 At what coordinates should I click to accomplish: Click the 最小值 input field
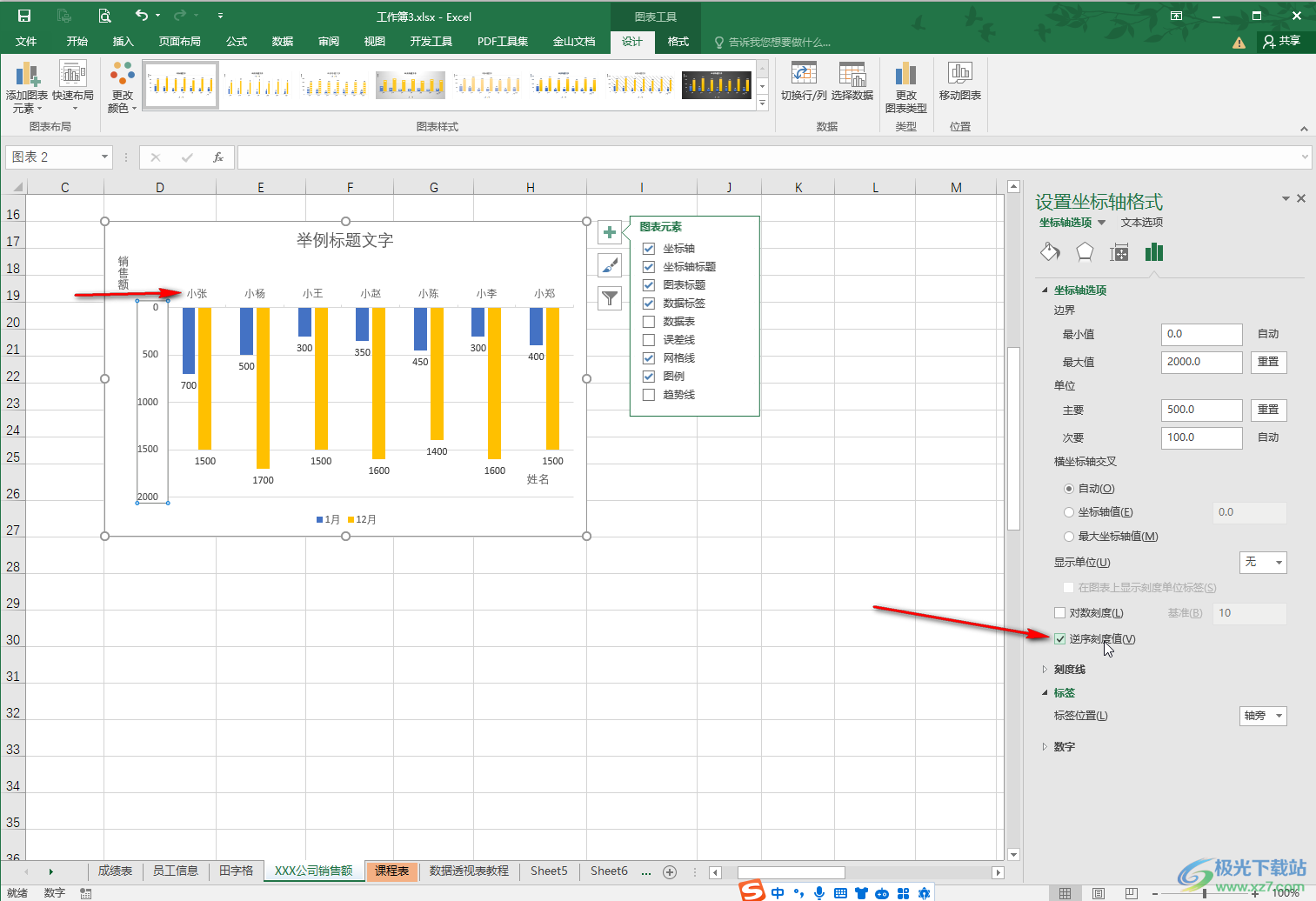click(x=1202, y=334)
